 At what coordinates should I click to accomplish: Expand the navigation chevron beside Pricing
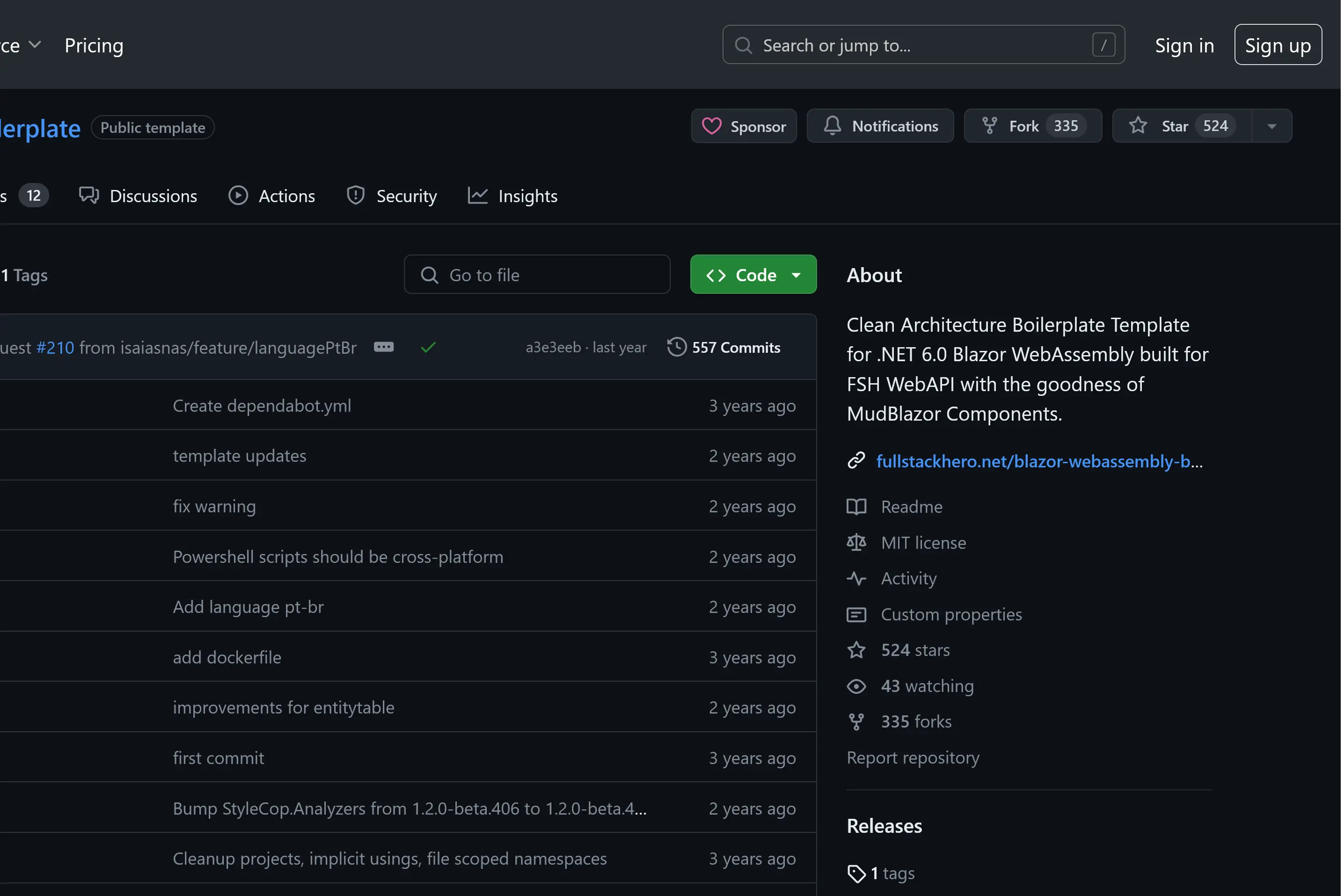pos(35,45)
